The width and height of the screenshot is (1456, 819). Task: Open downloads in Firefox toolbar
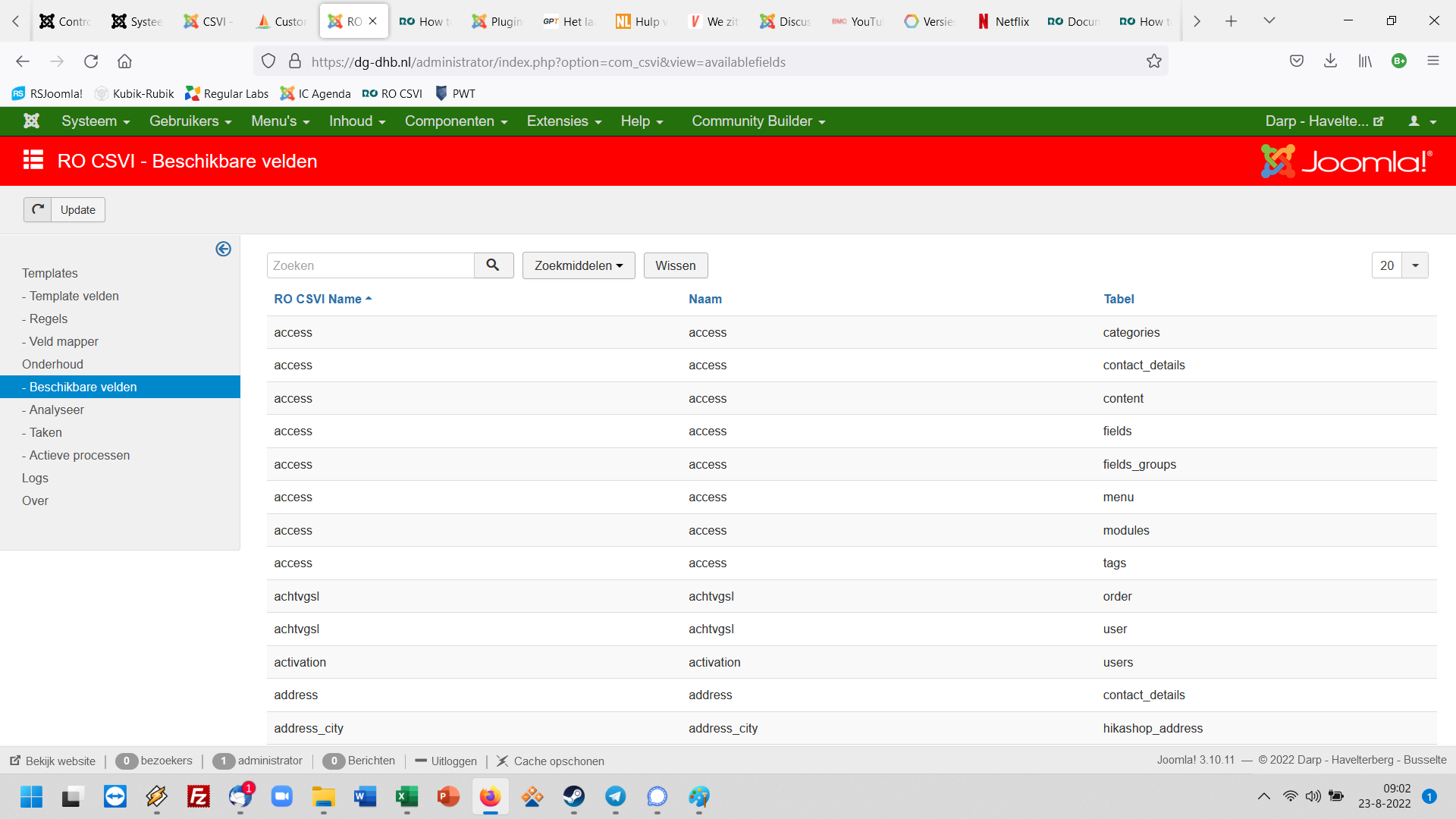click(1330, 61)
